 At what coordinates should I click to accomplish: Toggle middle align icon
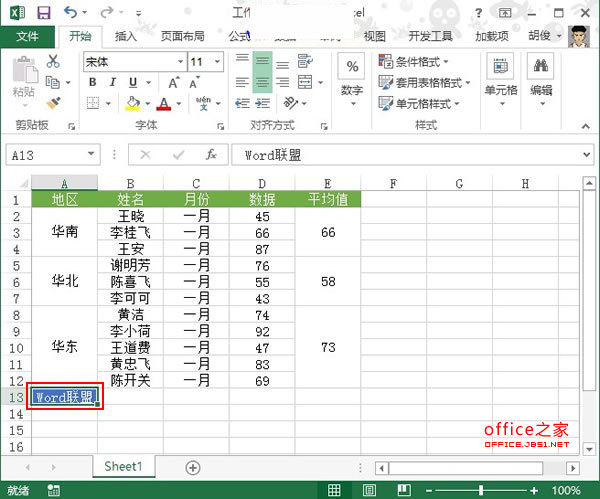262,60
